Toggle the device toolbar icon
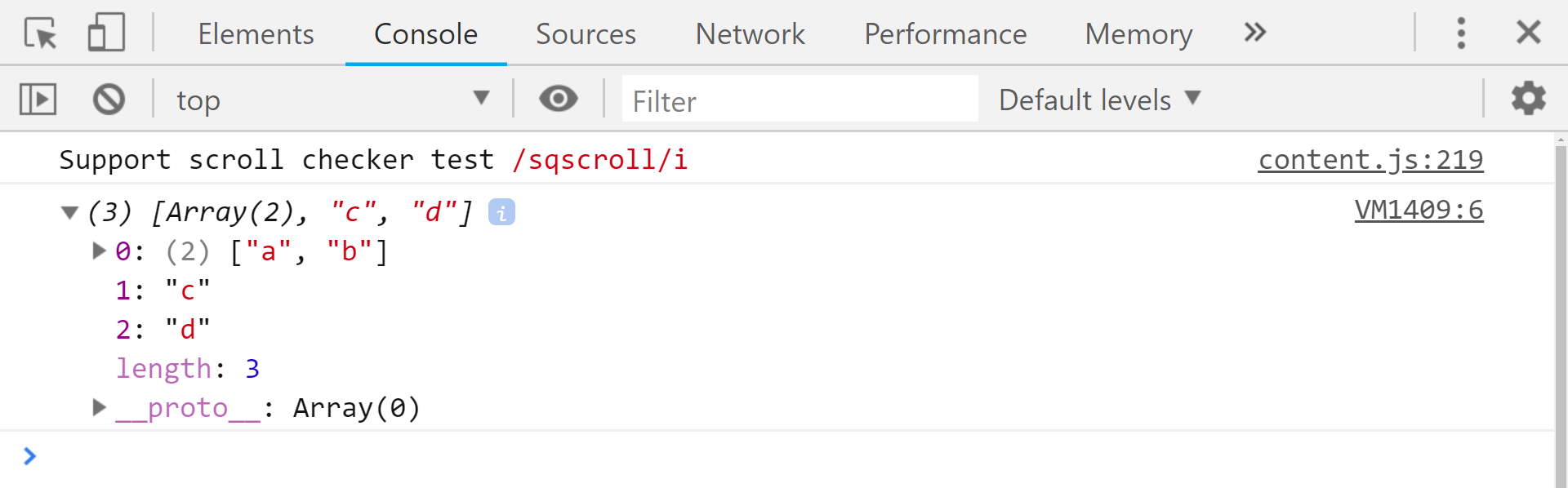This screenshot has width=1568, height=488. point(106,33)
